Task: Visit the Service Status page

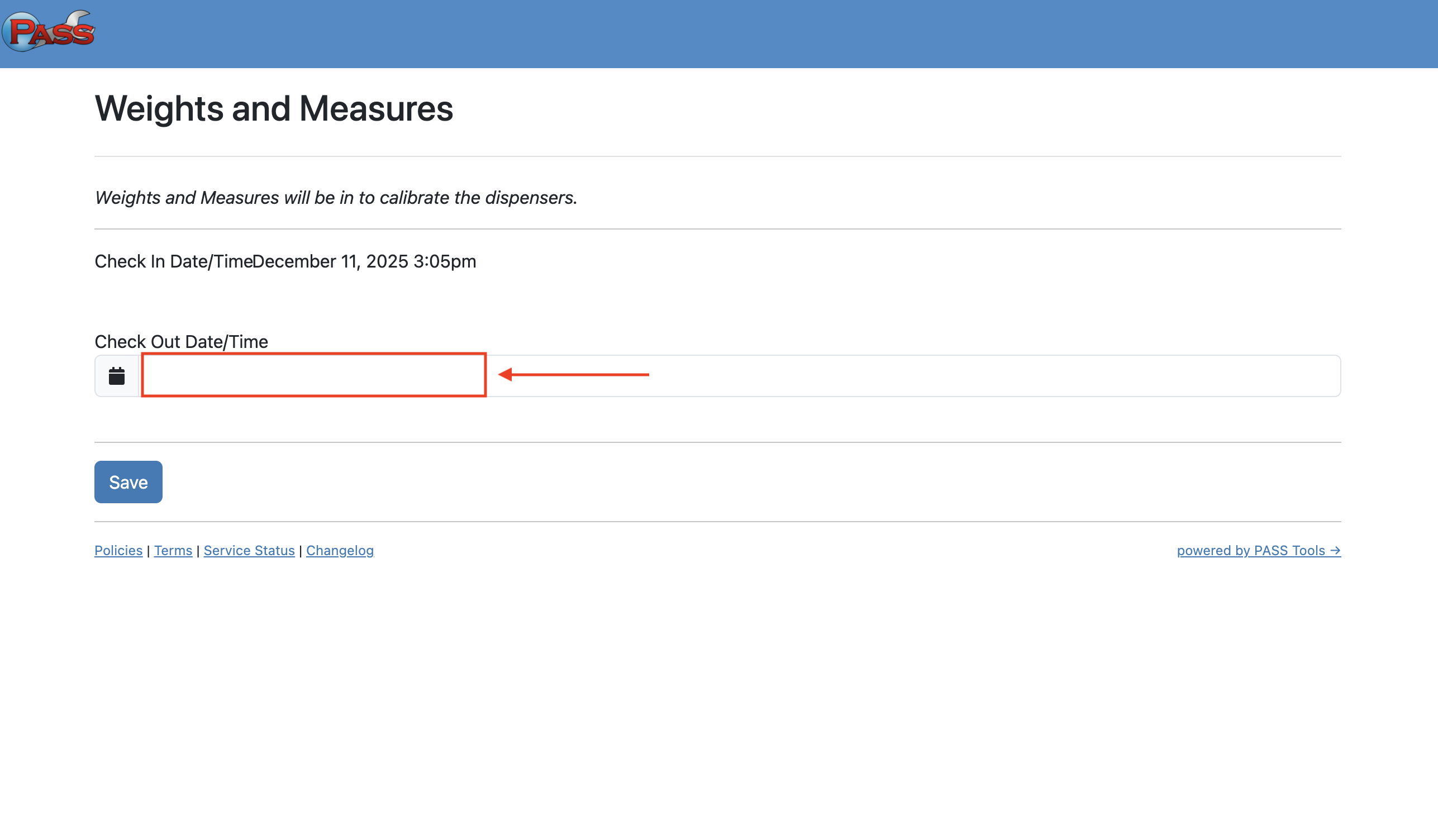Action: click(x=249, y=551)
